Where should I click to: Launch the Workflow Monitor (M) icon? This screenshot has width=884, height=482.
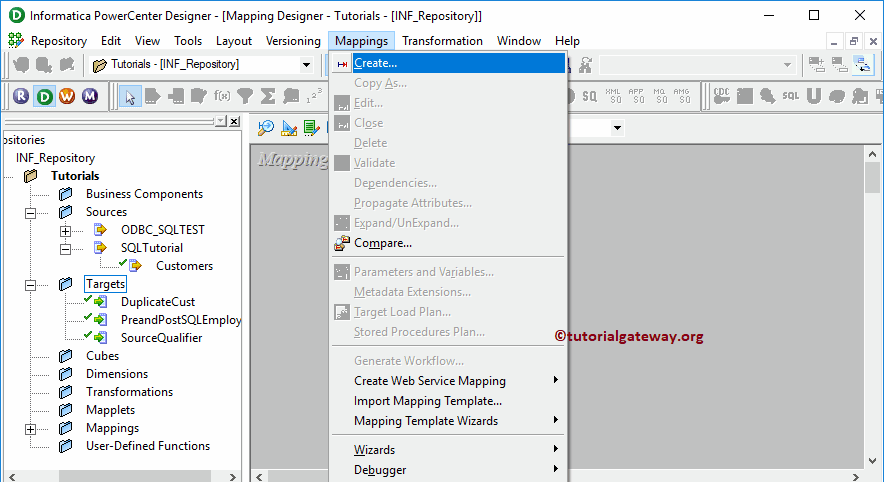coord(90,96)
